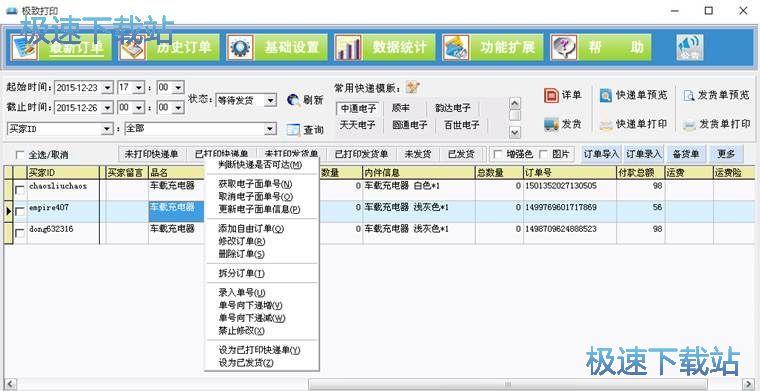Open the 起始时间 date dropdown arrow

[108, 88]
